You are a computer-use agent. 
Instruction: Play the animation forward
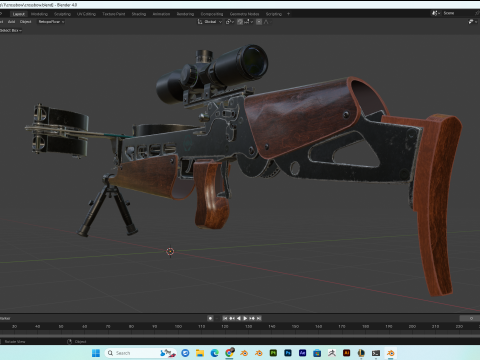[245, 318]
